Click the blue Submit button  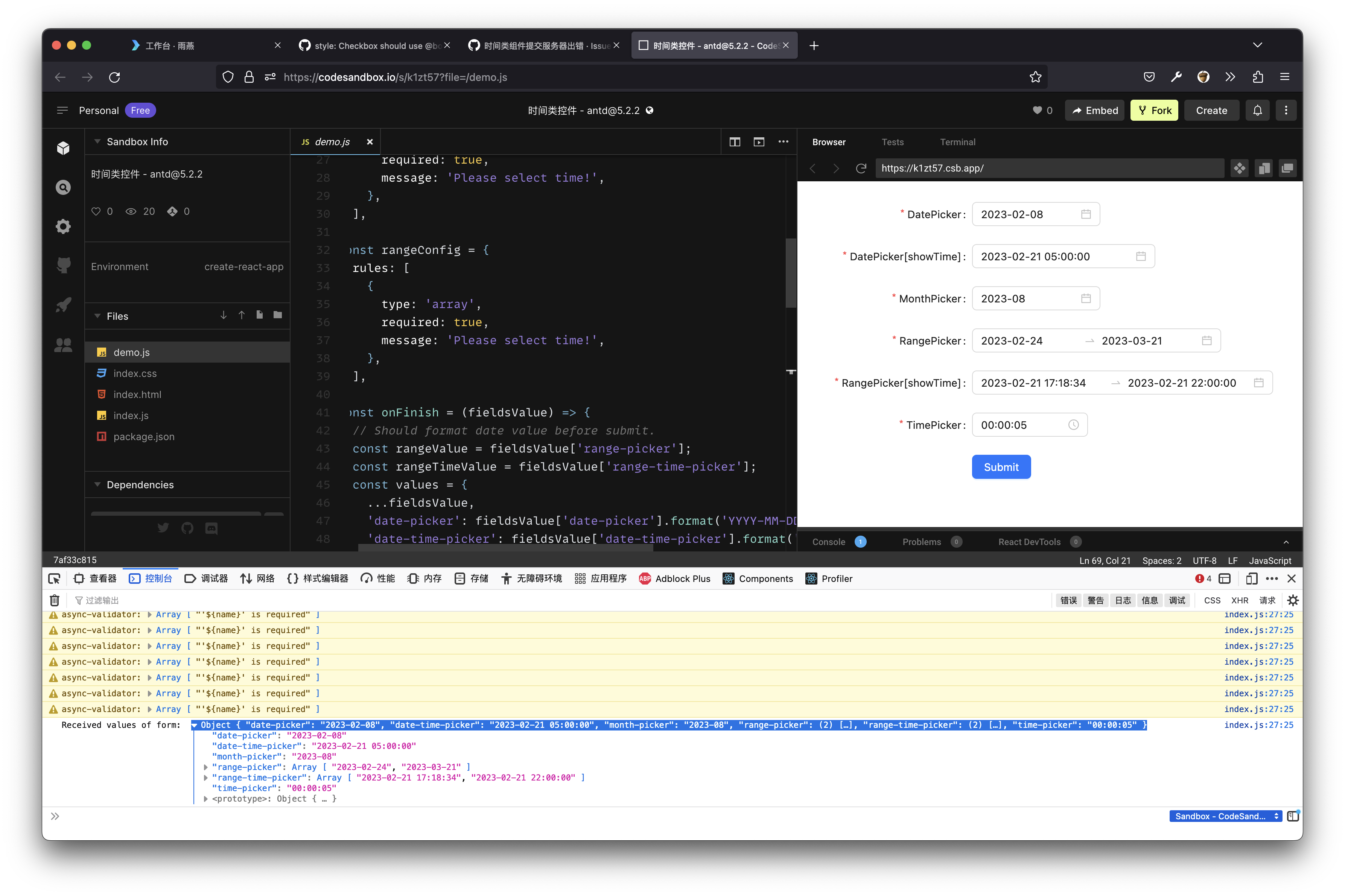(x=1001, y=467)
